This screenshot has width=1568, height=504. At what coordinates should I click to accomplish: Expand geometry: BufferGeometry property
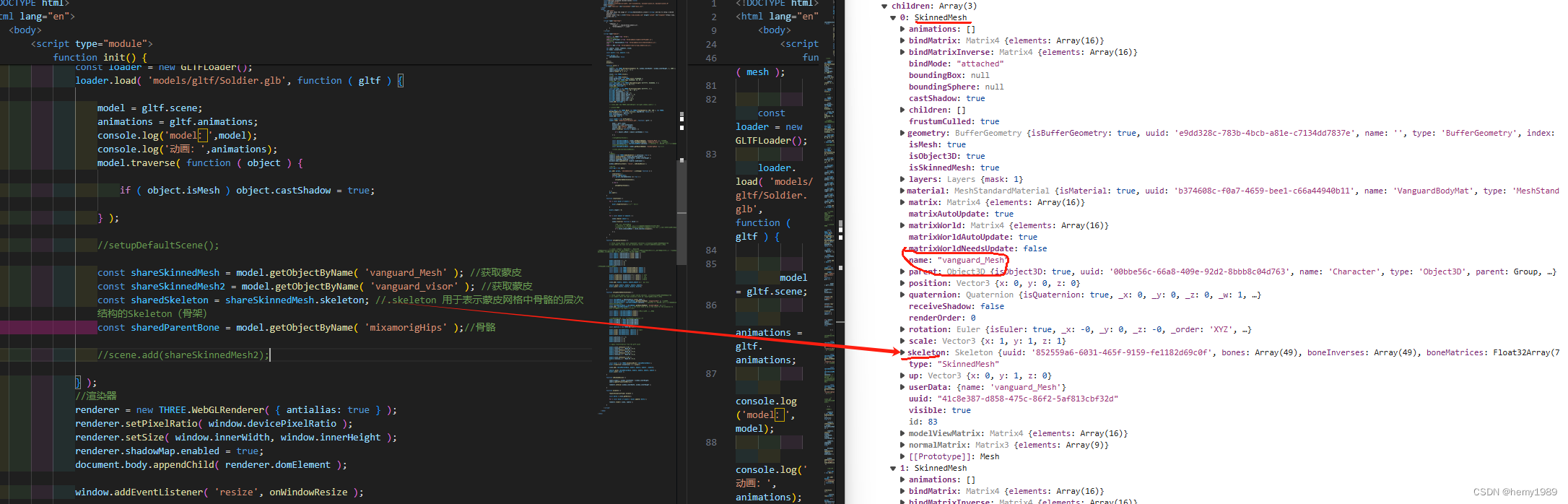pyautogui.click(x=902, y=133)
